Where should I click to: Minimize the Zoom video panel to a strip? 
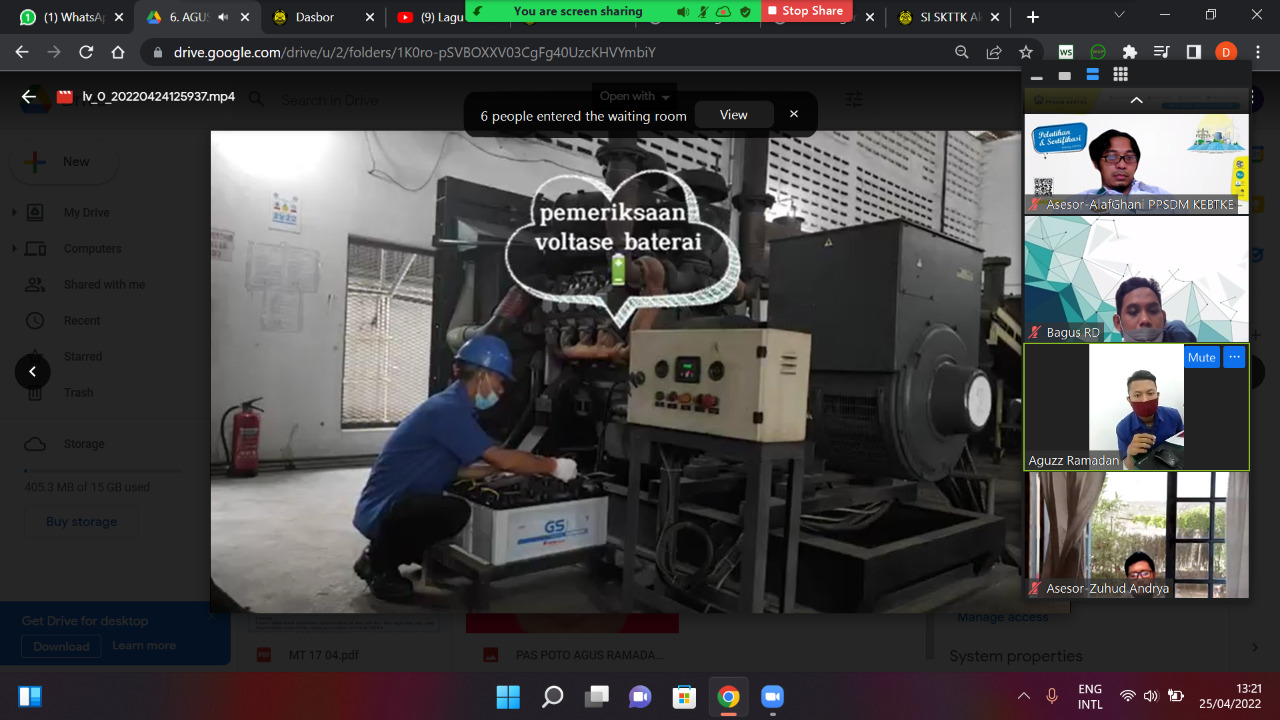pyautogui.click(x=1037, y=76)
